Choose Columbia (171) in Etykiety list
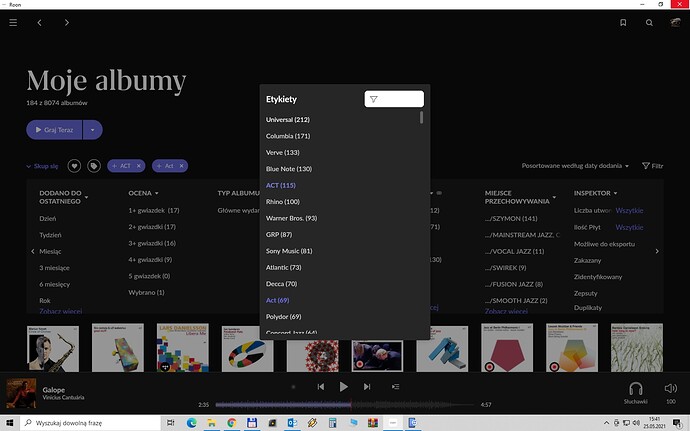 click(x=288, y=136)
